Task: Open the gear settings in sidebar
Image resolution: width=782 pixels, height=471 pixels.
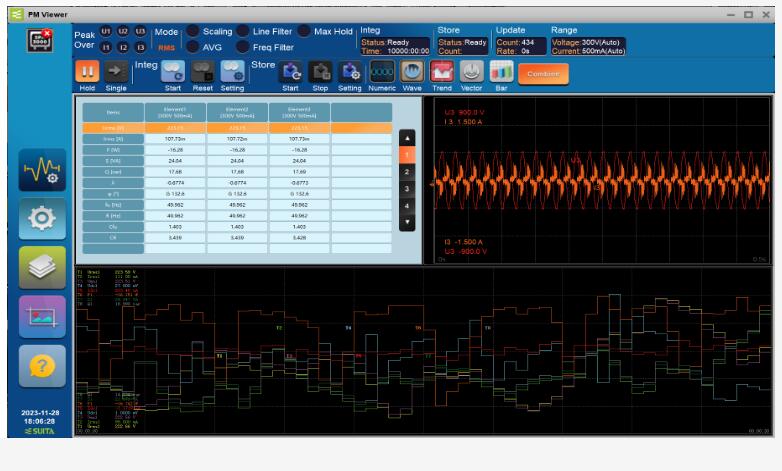Action: 42,219
